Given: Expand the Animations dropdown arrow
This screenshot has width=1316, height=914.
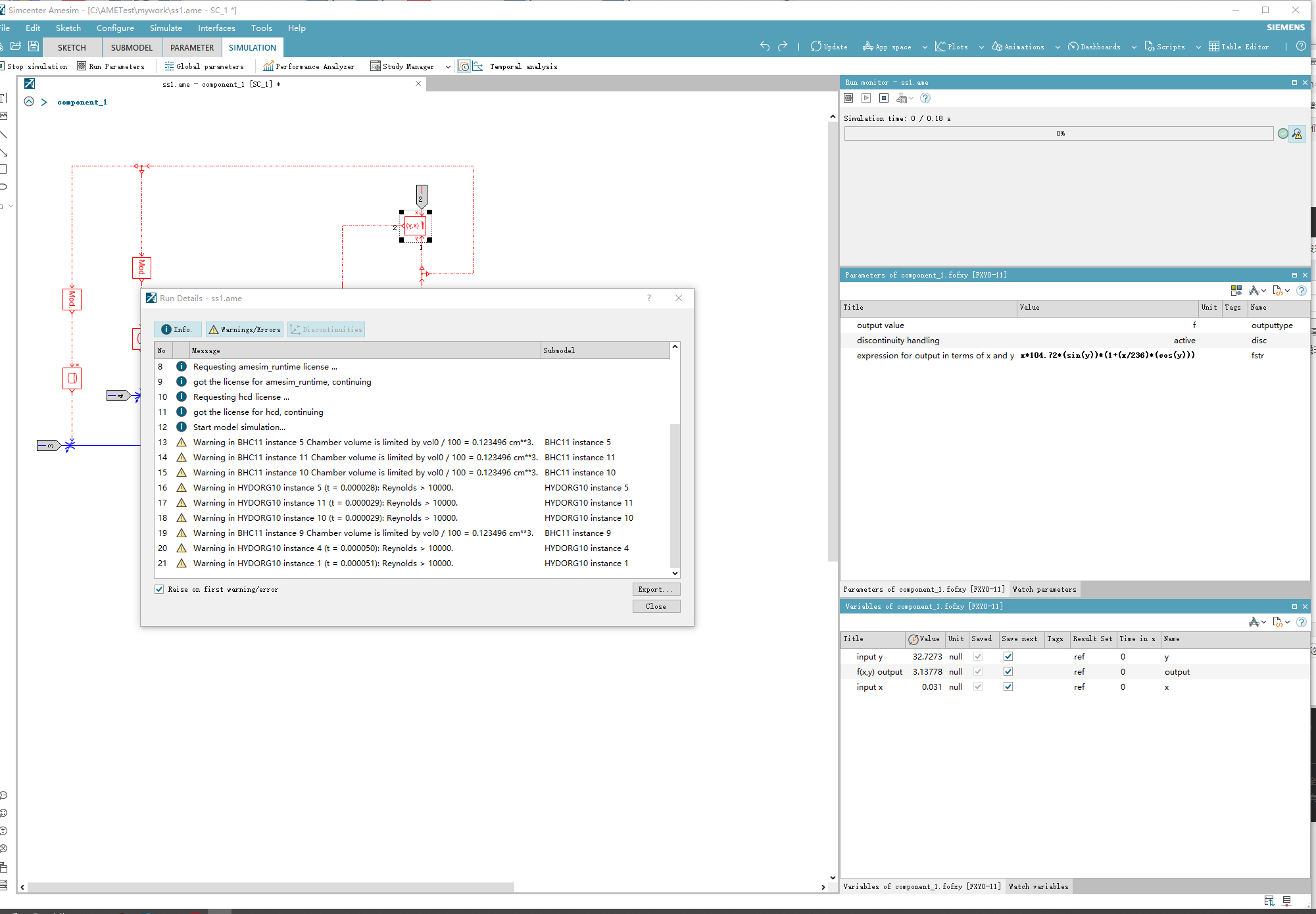Looking at the screenshot, I should click(1058, 47).
